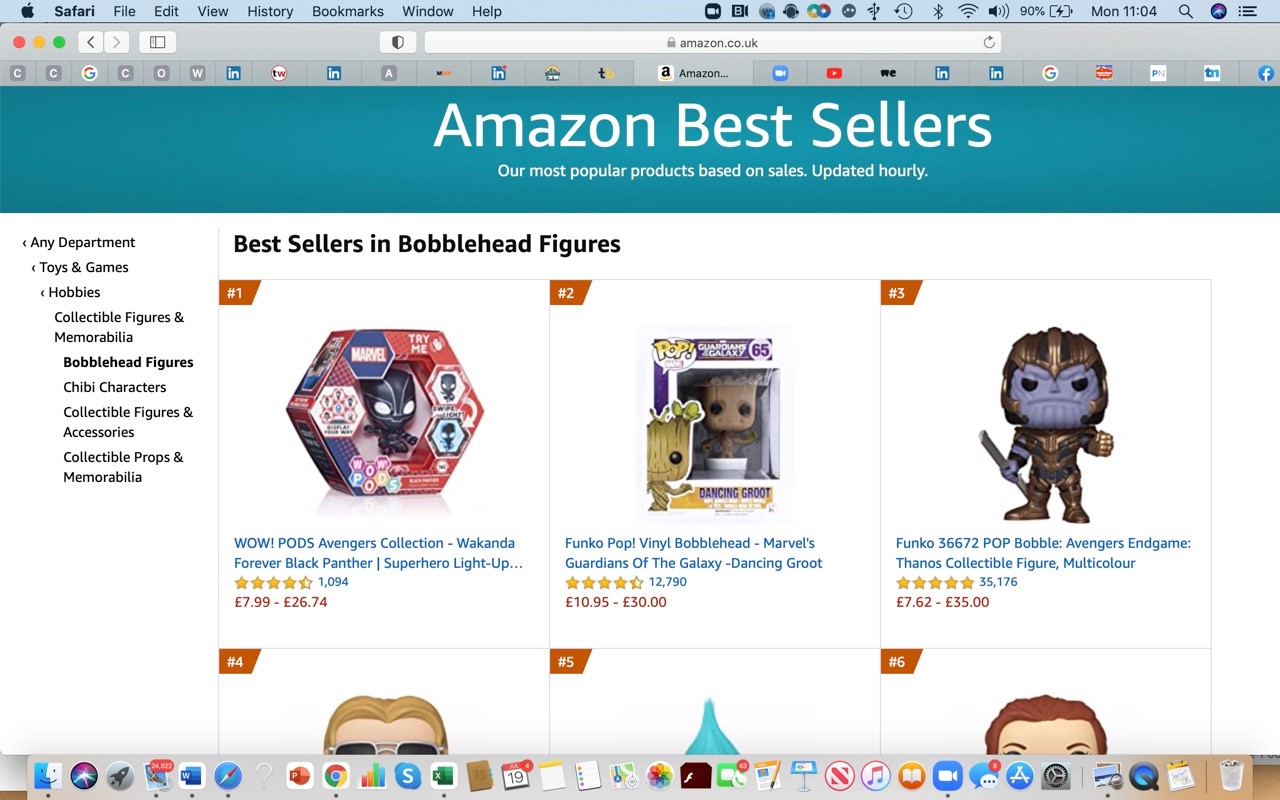Click the Thanos figure product image

[x=1045, y=425]
